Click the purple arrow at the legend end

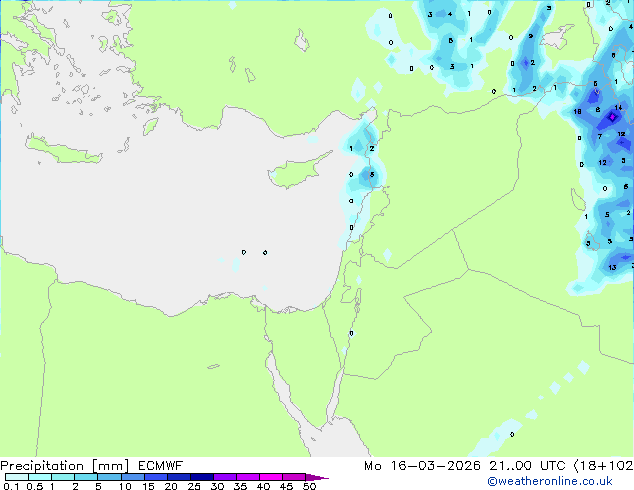pos(317,477)
